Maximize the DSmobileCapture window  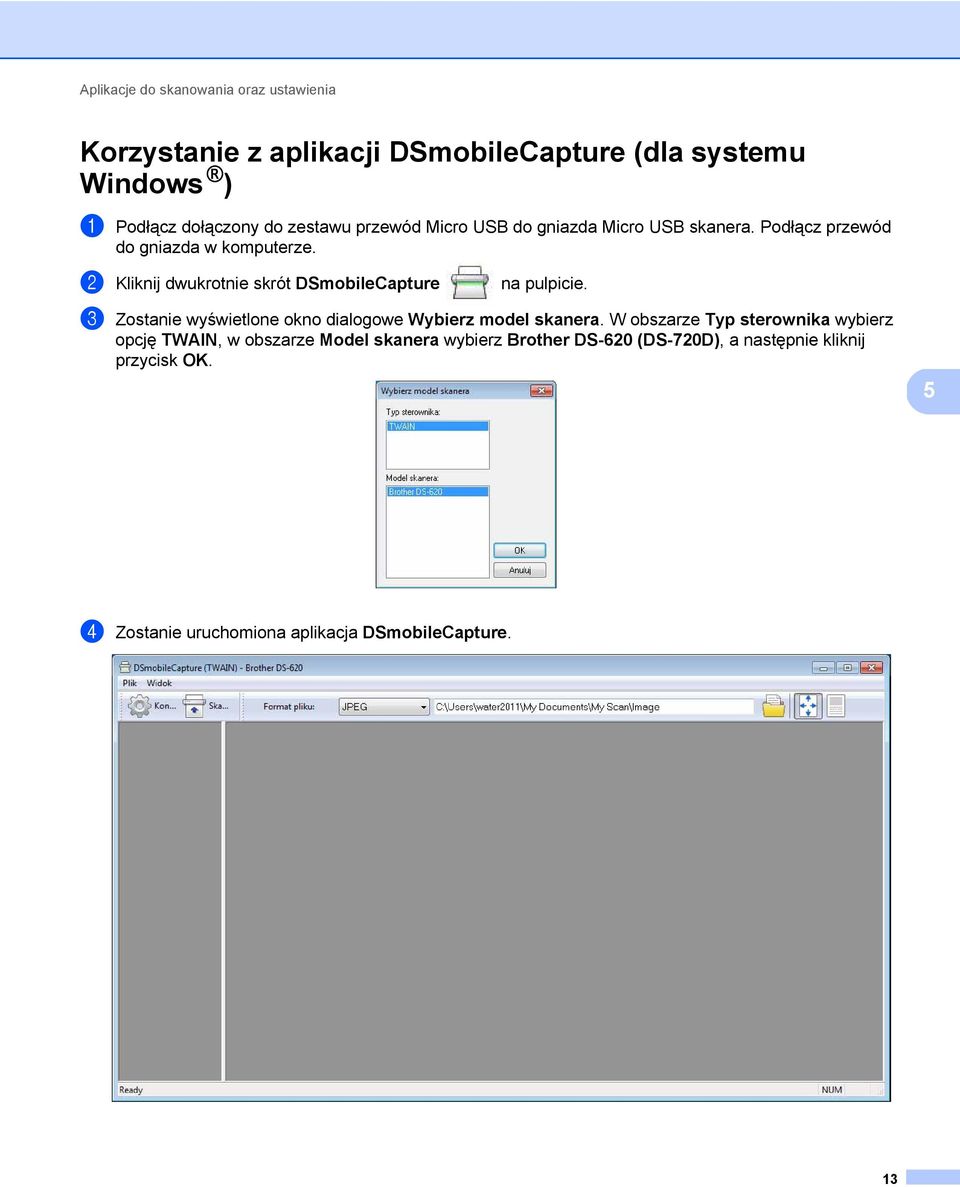(x=847, y=667)
